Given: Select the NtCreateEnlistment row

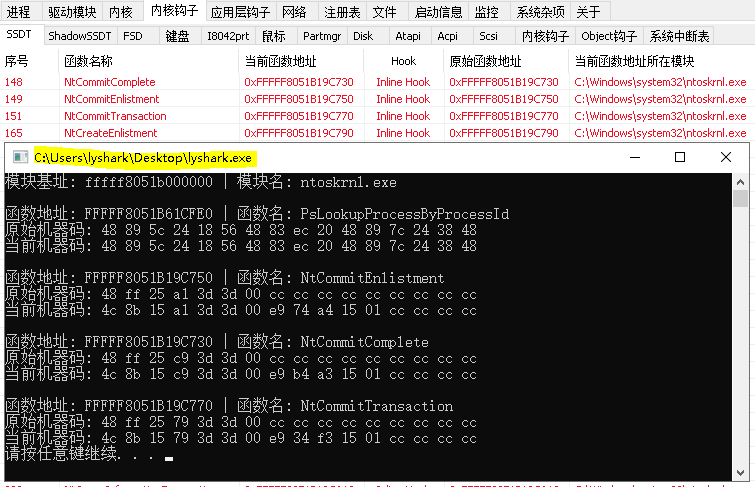Looking at the screenshot, I should point(376,133).
